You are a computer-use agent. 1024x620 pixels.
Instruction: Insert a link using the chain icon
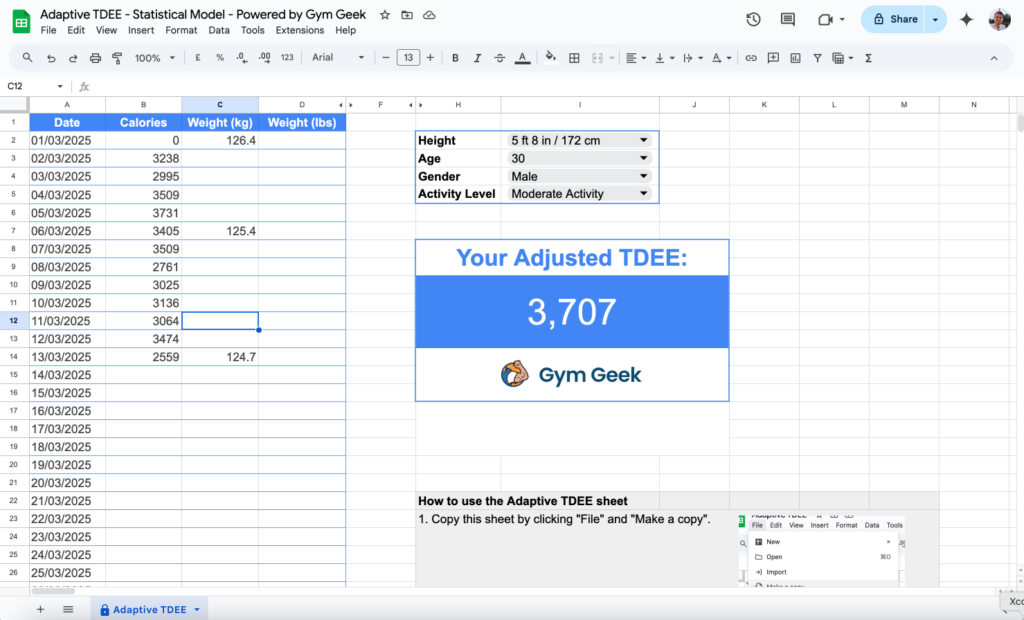(752, 57)
